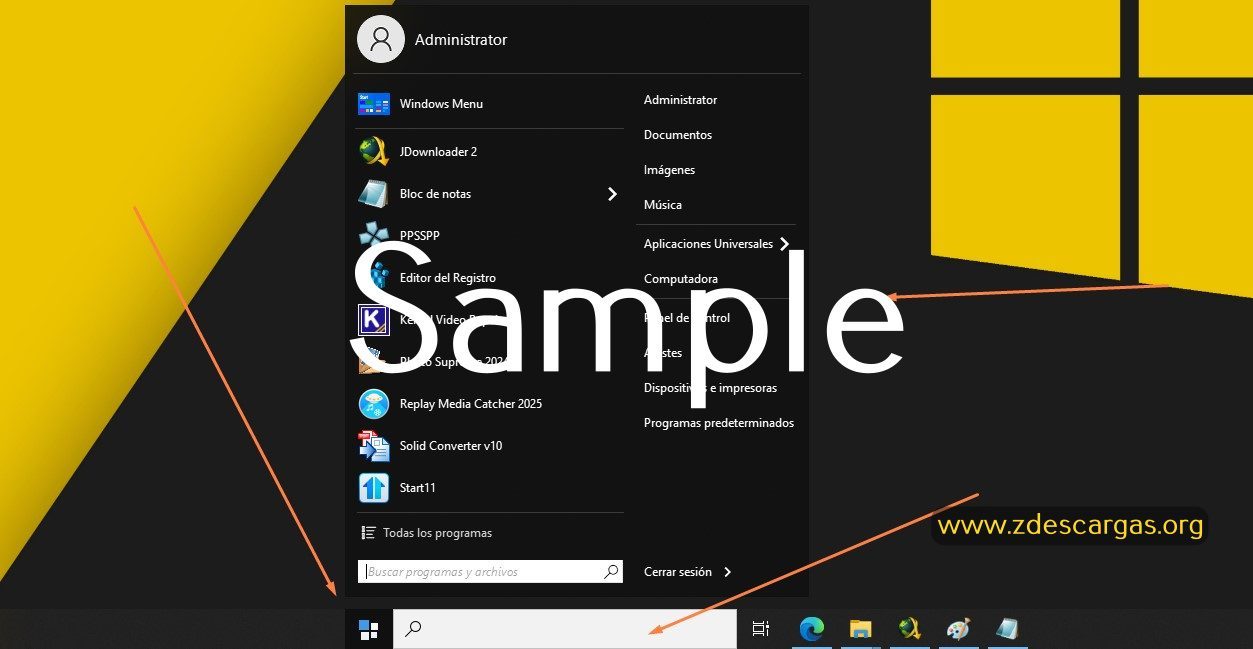Open the Windows Menu icon
This screenshot has width=1253, height=649.
click(373, 104)
